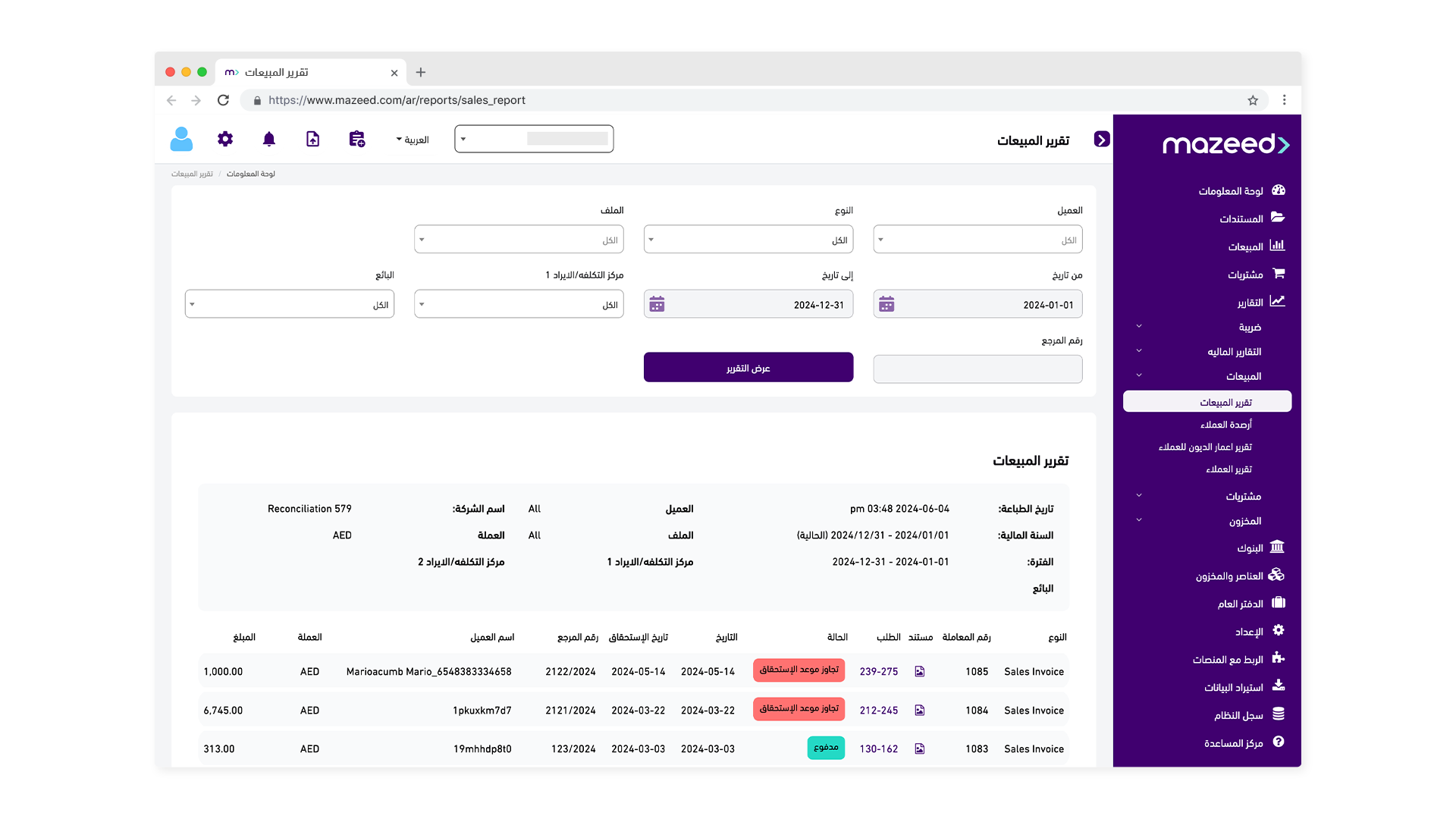
Task: Open البائع seller dropdown
Action: click(x=290, y=305)
